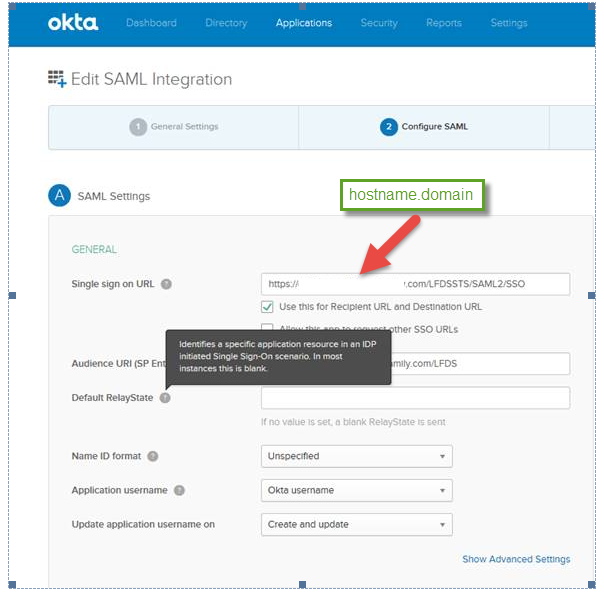Uncheck Use this for Recipient URL checkbox
The height and width of the screenshot is (596, 604).
(x=267, y=307)
